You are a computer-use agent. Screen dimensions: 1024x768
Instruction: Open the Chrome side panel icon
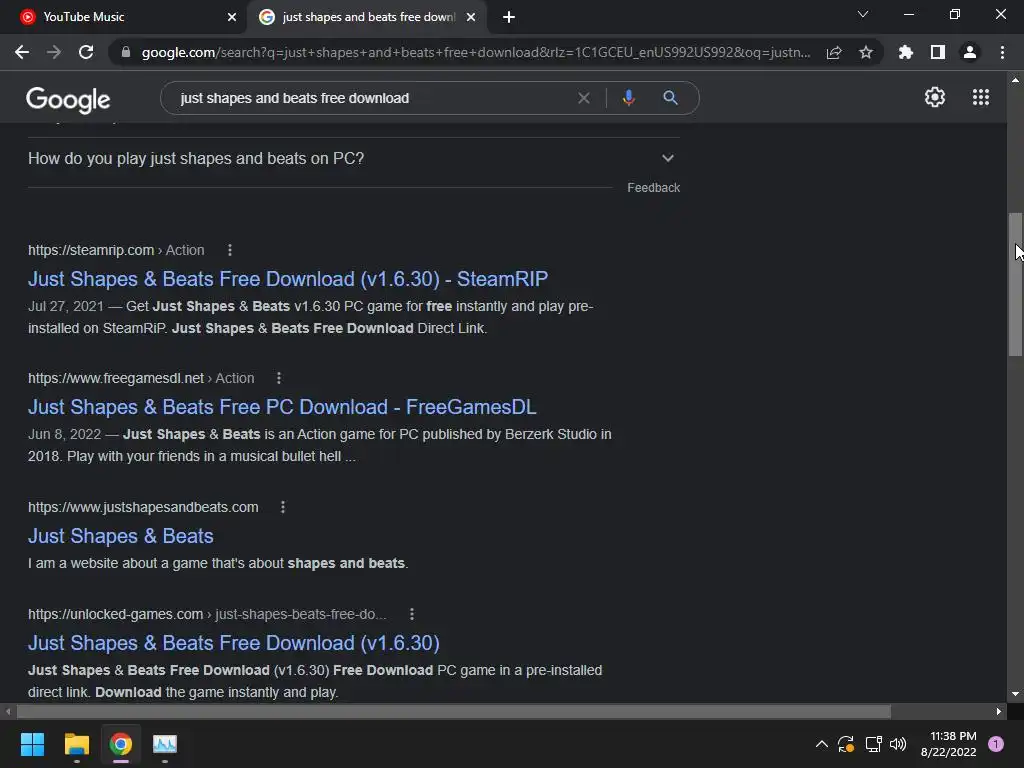coord(938,52)
